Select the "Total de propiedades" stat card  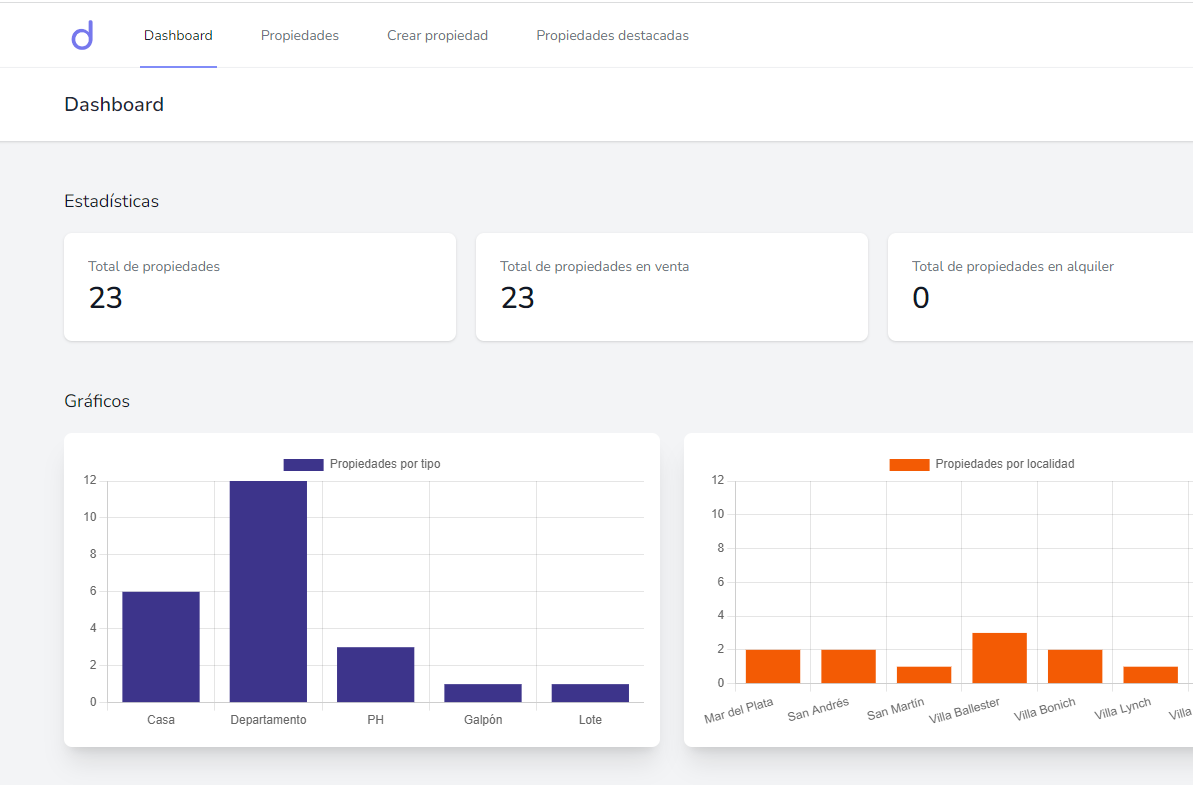260,287
